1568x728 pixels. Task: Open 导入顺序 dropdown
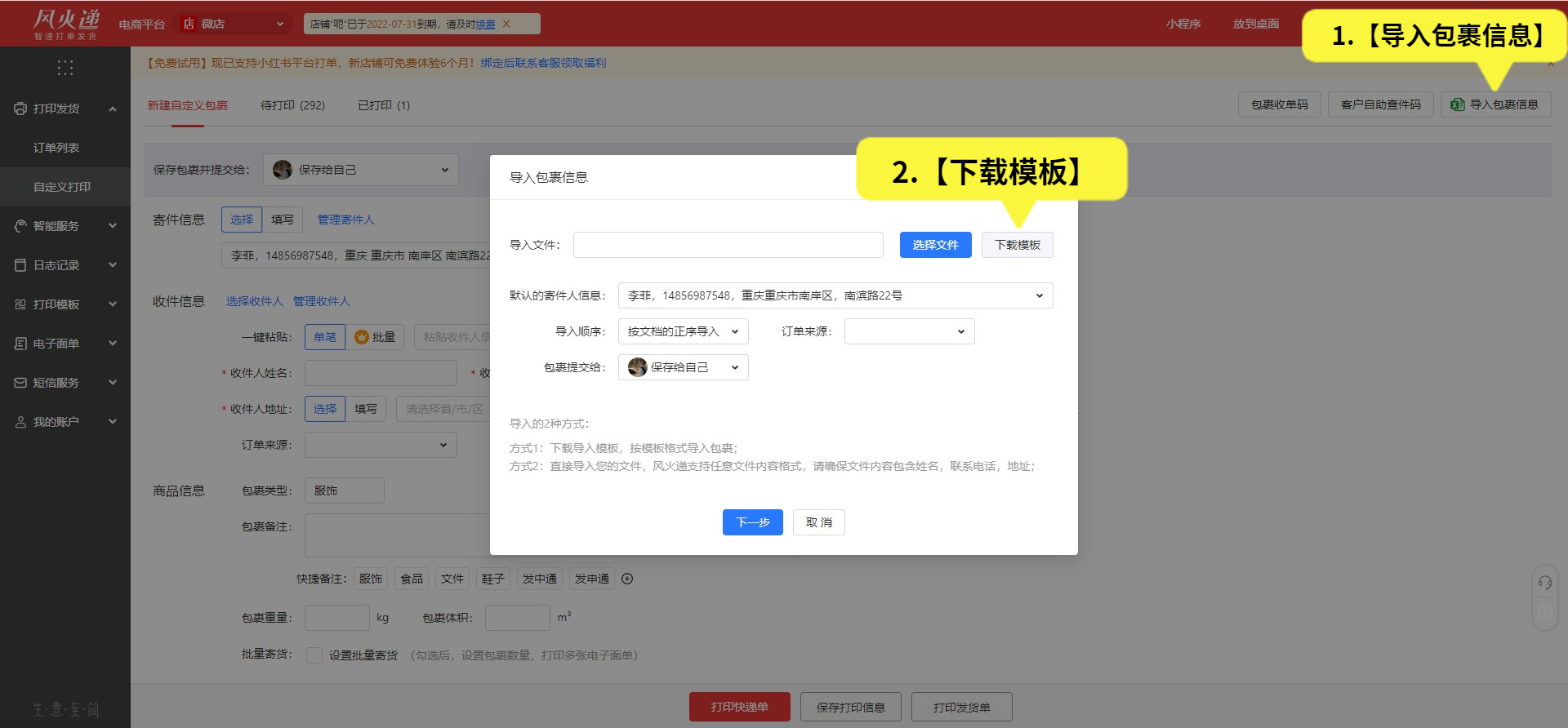[x=684, y=331]
